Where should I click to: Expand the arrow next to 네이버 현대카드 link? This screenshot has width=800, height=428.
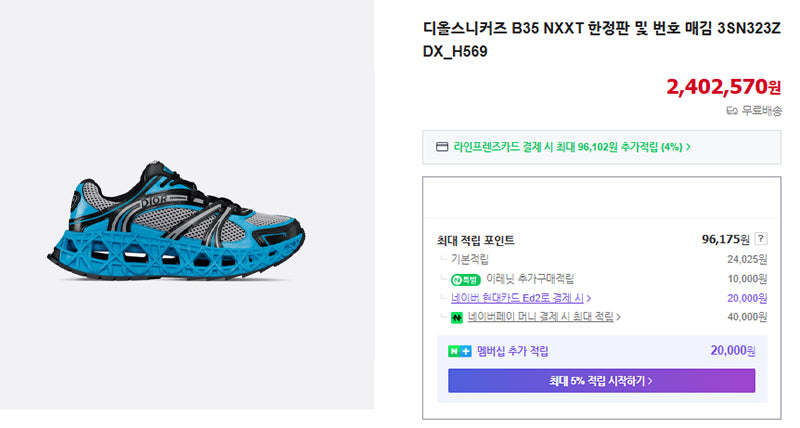coord(589,298)
